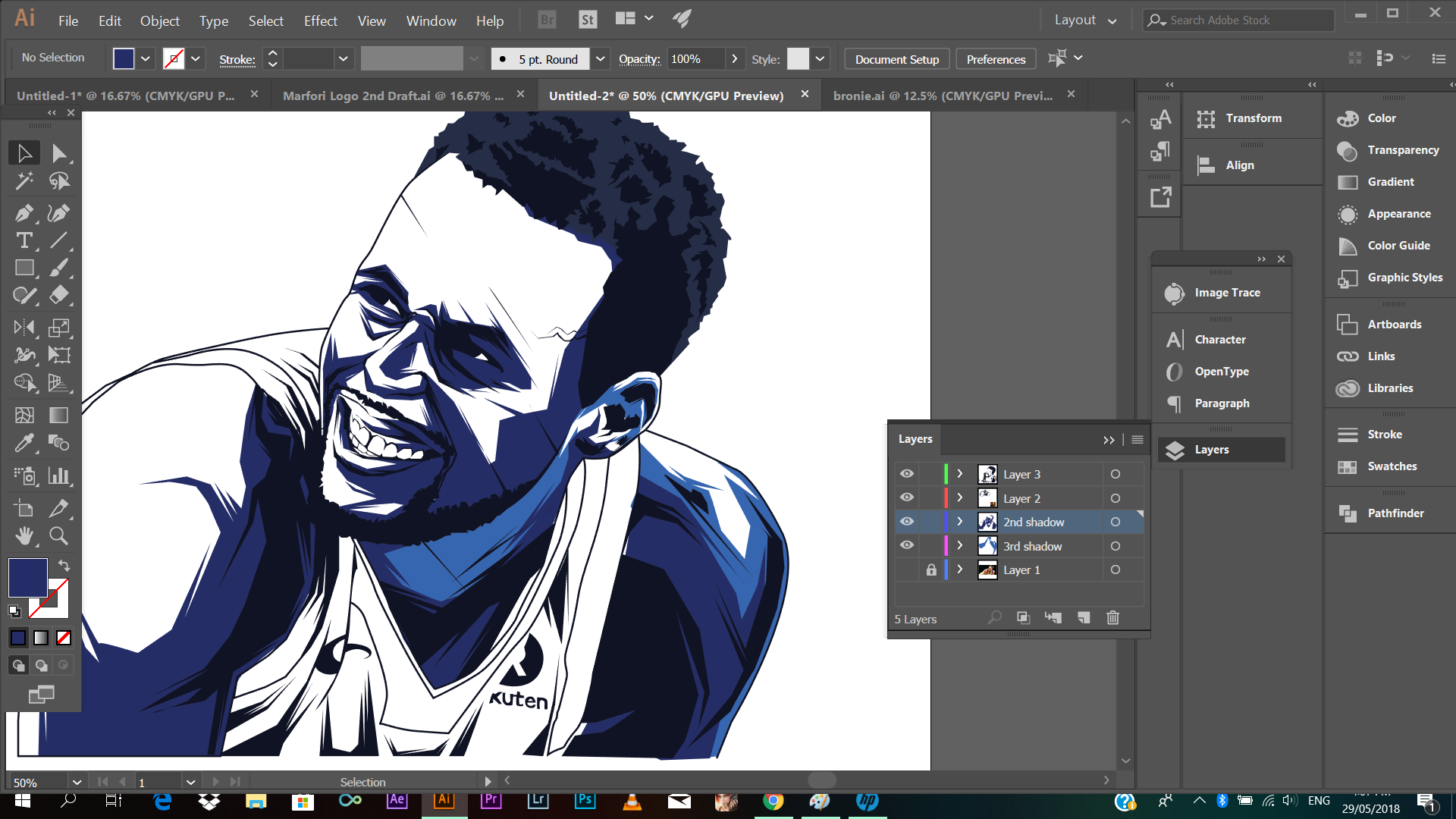Create new layer in Layers panel
Screen dimensions: 1456x819
[x=1084, y=618]
